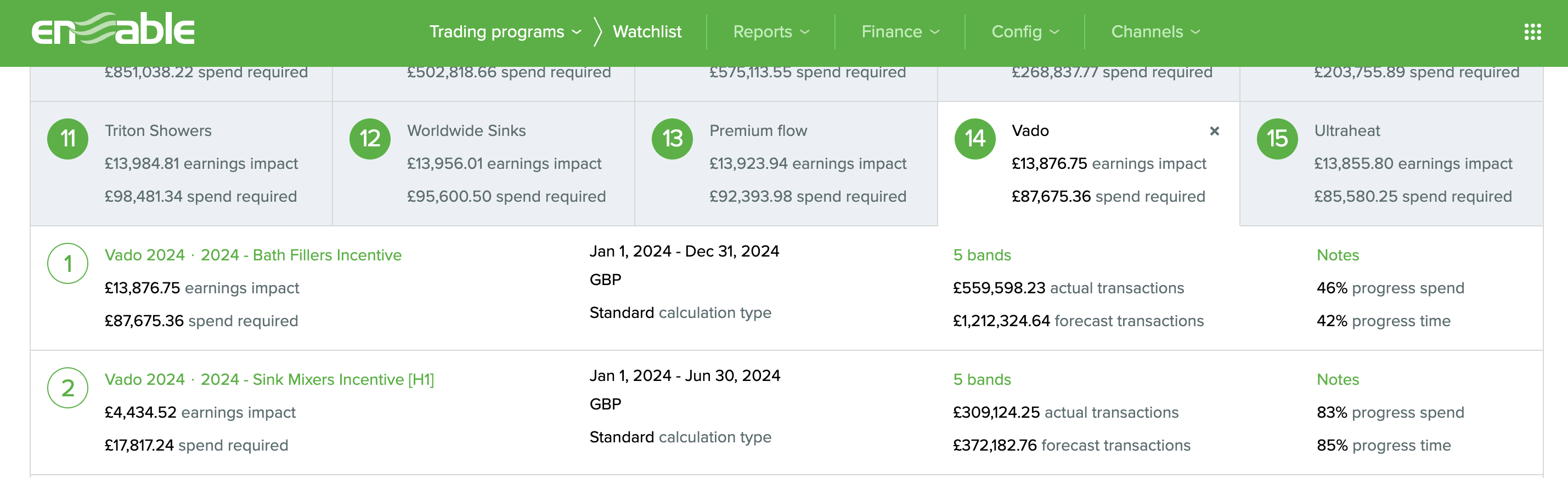Click 85% progress time

[1384, 446]
